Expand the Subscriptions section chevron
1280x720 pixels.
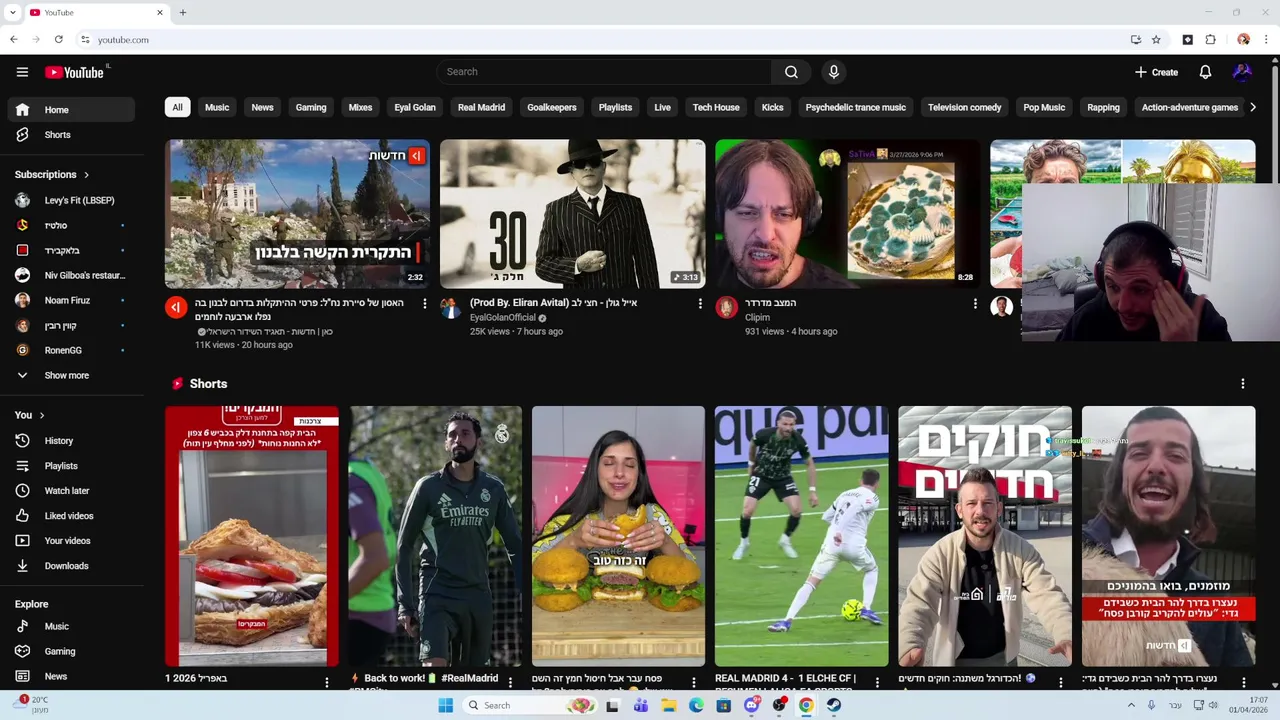pyautogui.click(x=86, y=175)
